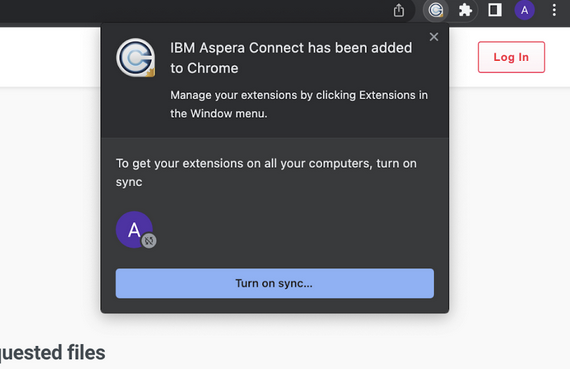Viewport: 572px width, 374px height.
Task: Click the 'uested files' page heading
Action: point(53,352)
